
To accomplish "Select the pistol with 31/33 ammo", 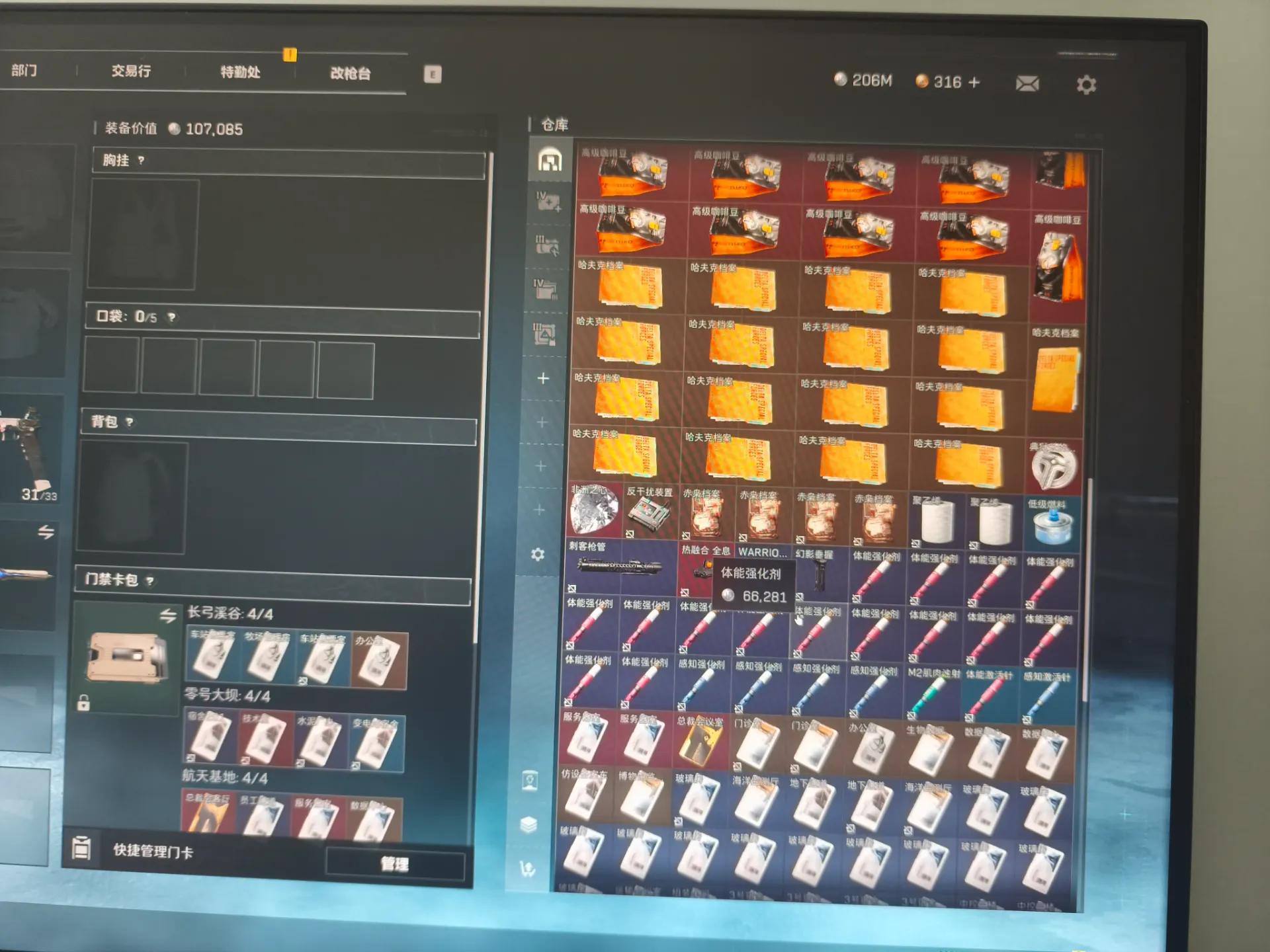I will [x=30, y=450].
